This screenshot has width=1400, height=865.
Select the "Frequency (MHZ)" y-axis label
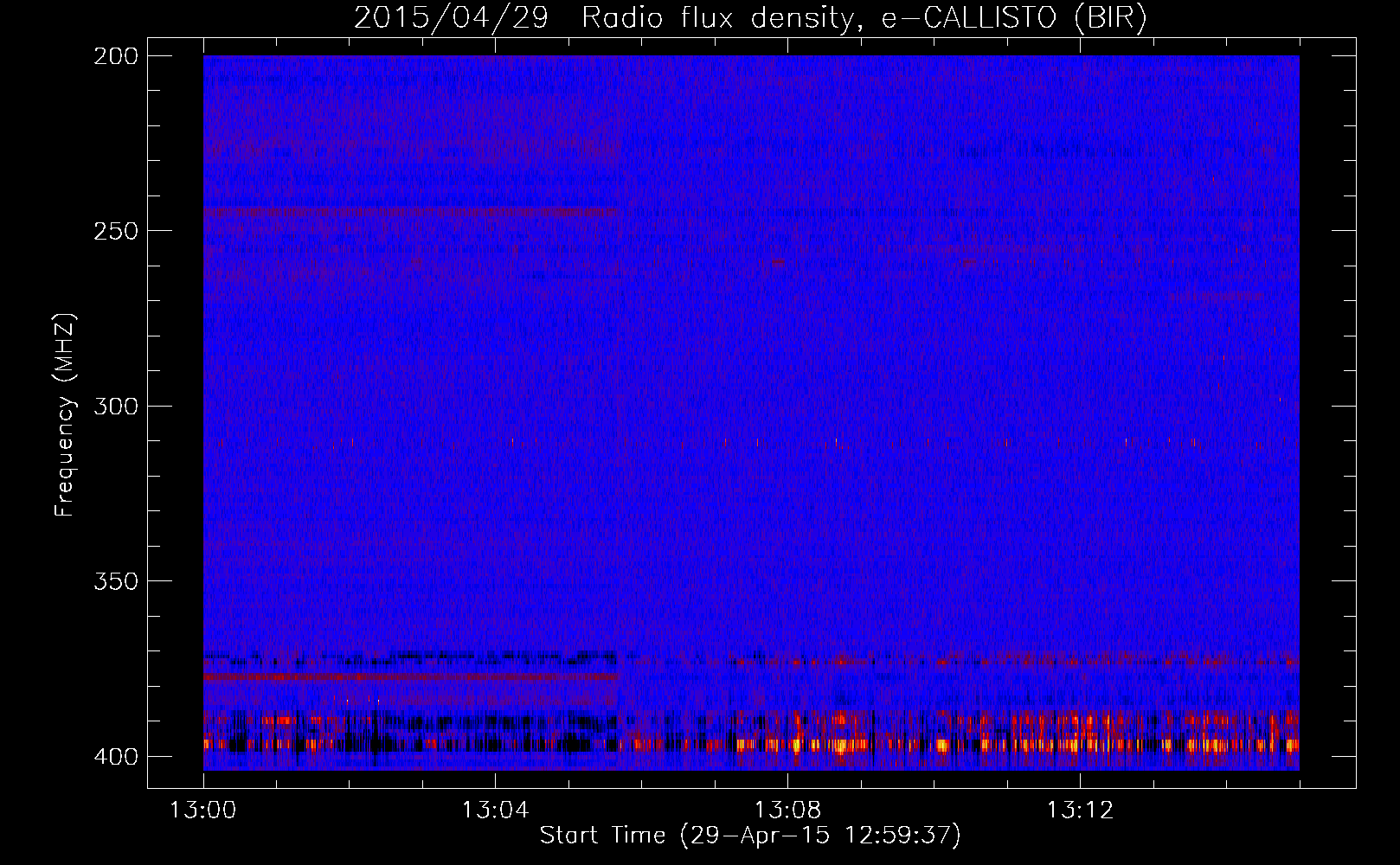coord(65,415)
